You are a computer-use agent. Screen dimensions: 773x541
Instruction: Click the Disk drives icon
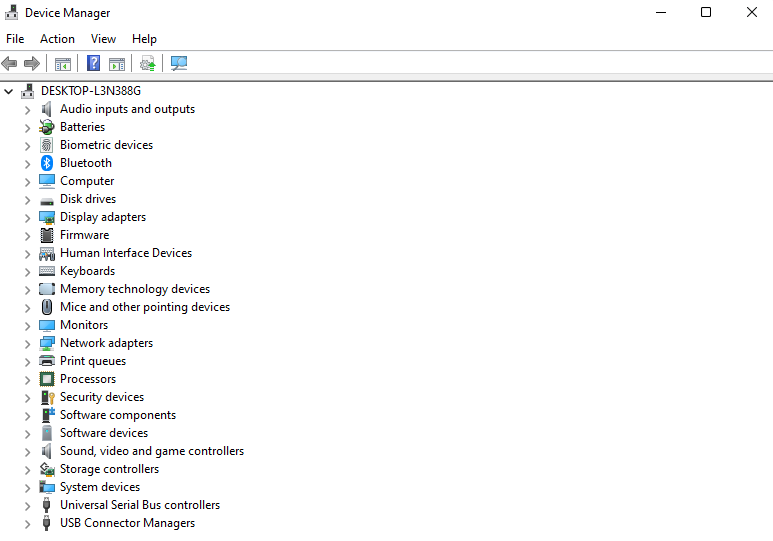coord(47,201)
